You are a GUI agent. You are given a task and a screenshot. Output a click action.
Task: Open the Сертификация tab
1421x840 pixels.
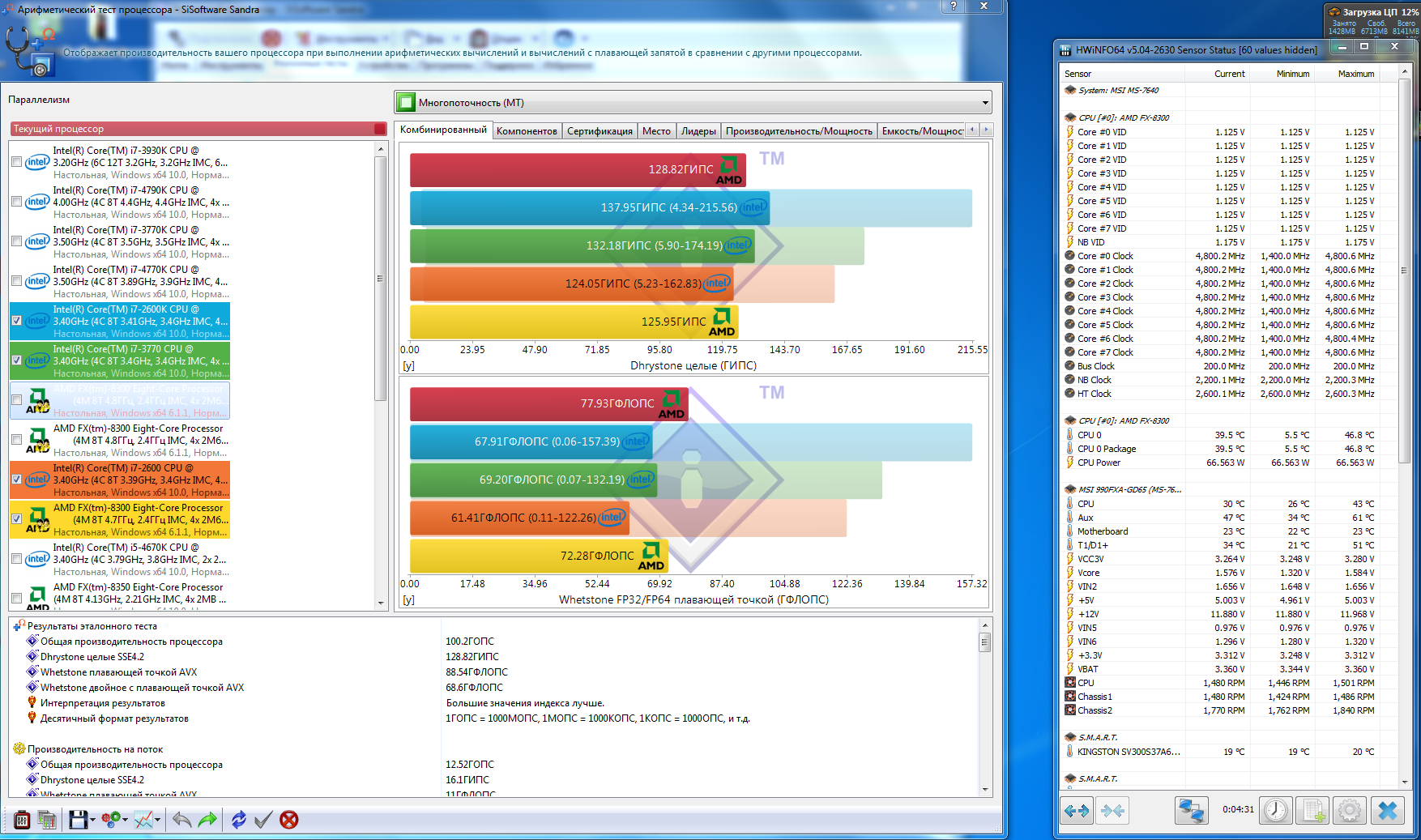[600, 131]
